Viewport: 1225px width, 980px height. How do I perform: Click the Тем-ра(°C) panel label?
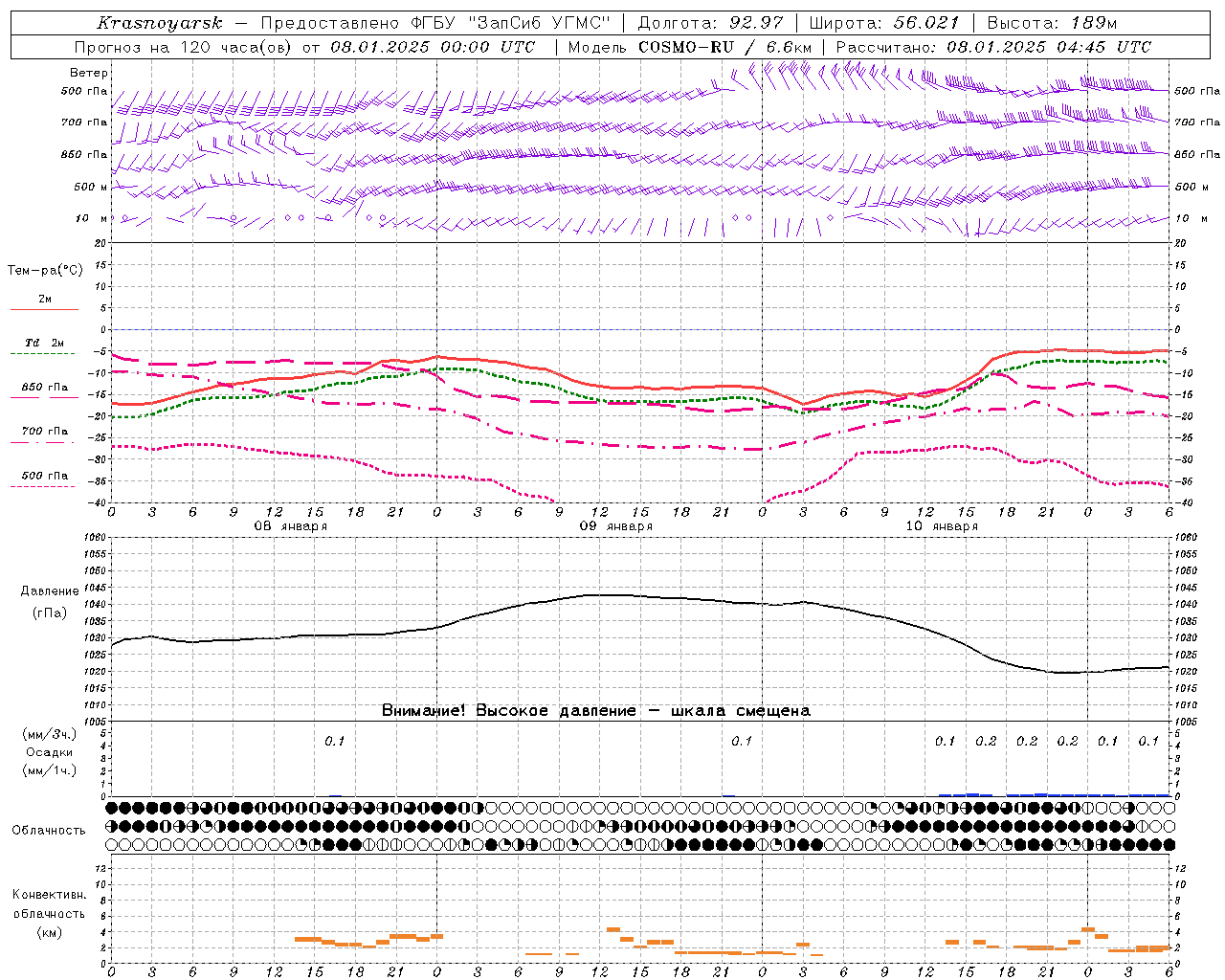[x=45, y=271]
